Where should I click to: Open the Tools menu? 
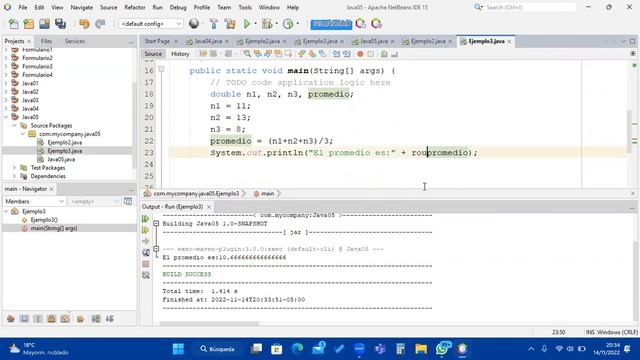(x=245, y=7)
